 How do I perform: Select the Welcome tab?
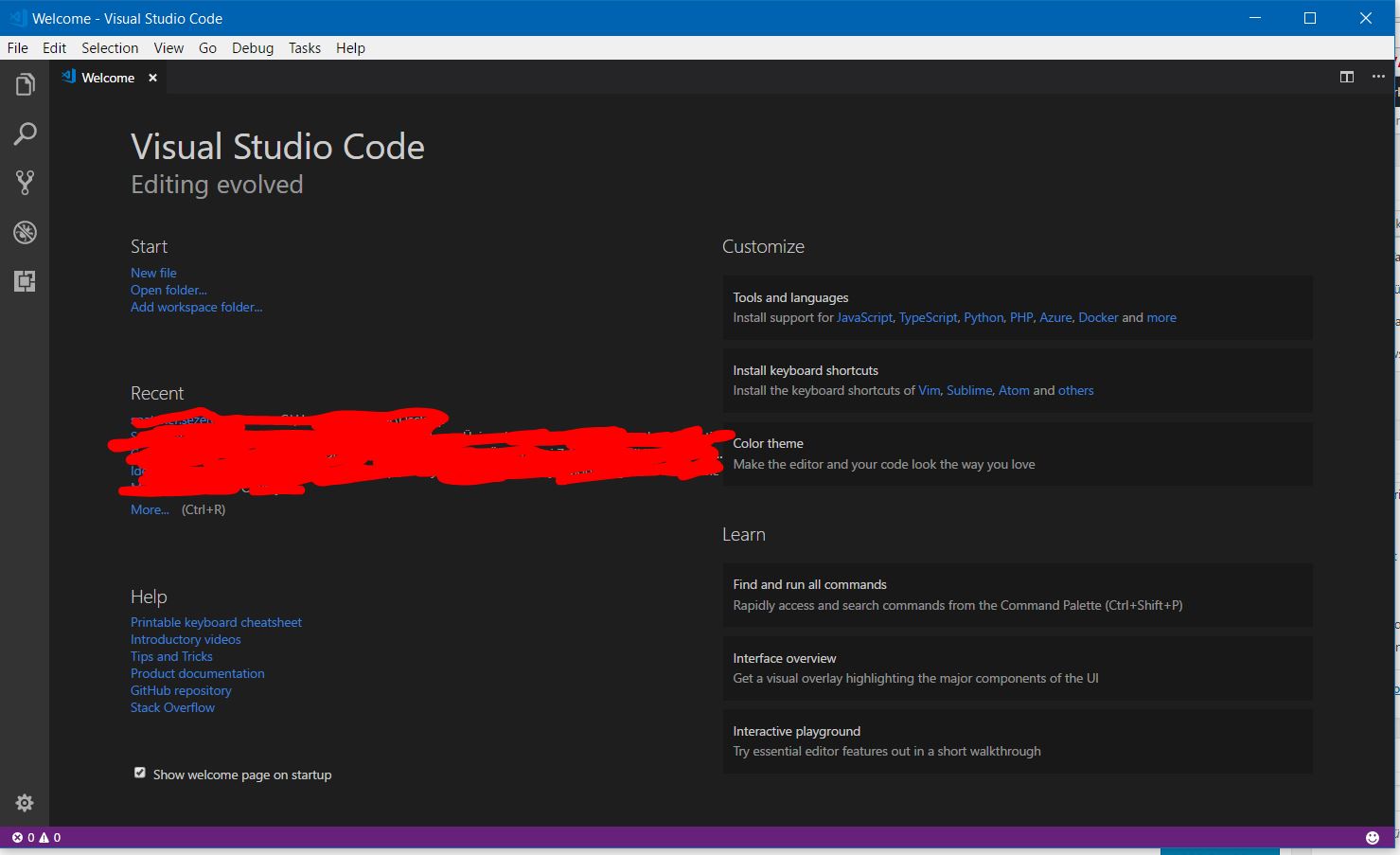[x=109, y=78]
